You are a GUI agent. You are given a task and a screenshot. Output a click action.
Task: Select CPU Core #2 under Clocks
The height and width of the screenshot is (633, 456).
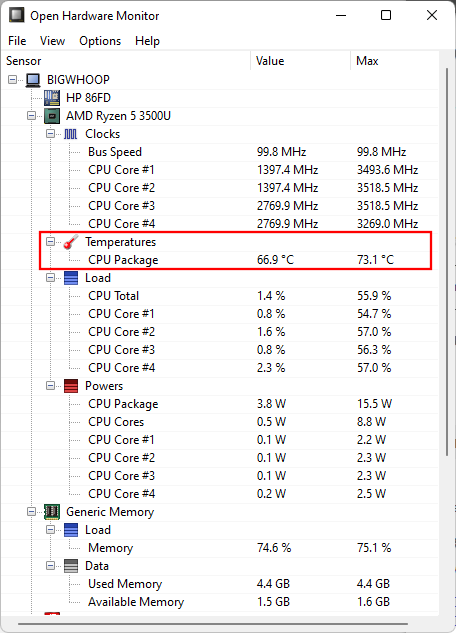pyautogui.click(x=220, y=188)
